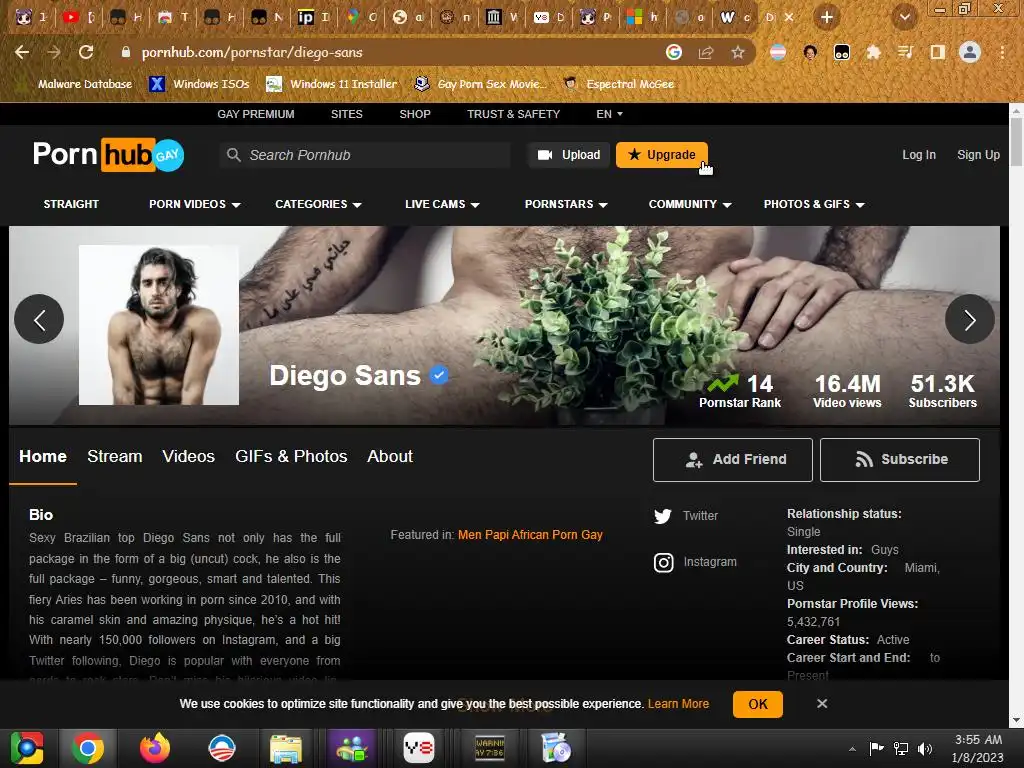Click the page vertical scrollbar thumb
The image size is (1024, 768).
tap(1016, 141)
